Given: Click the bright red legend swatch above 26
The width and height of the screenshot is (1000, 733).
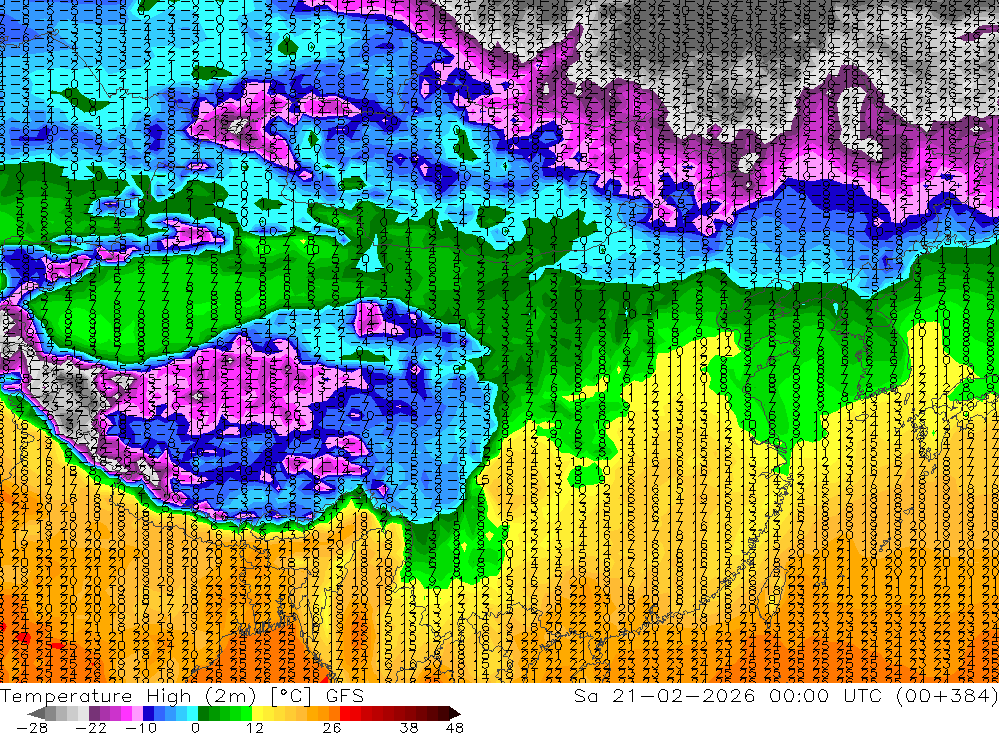Looking at the screenshot, I should 345,713.
